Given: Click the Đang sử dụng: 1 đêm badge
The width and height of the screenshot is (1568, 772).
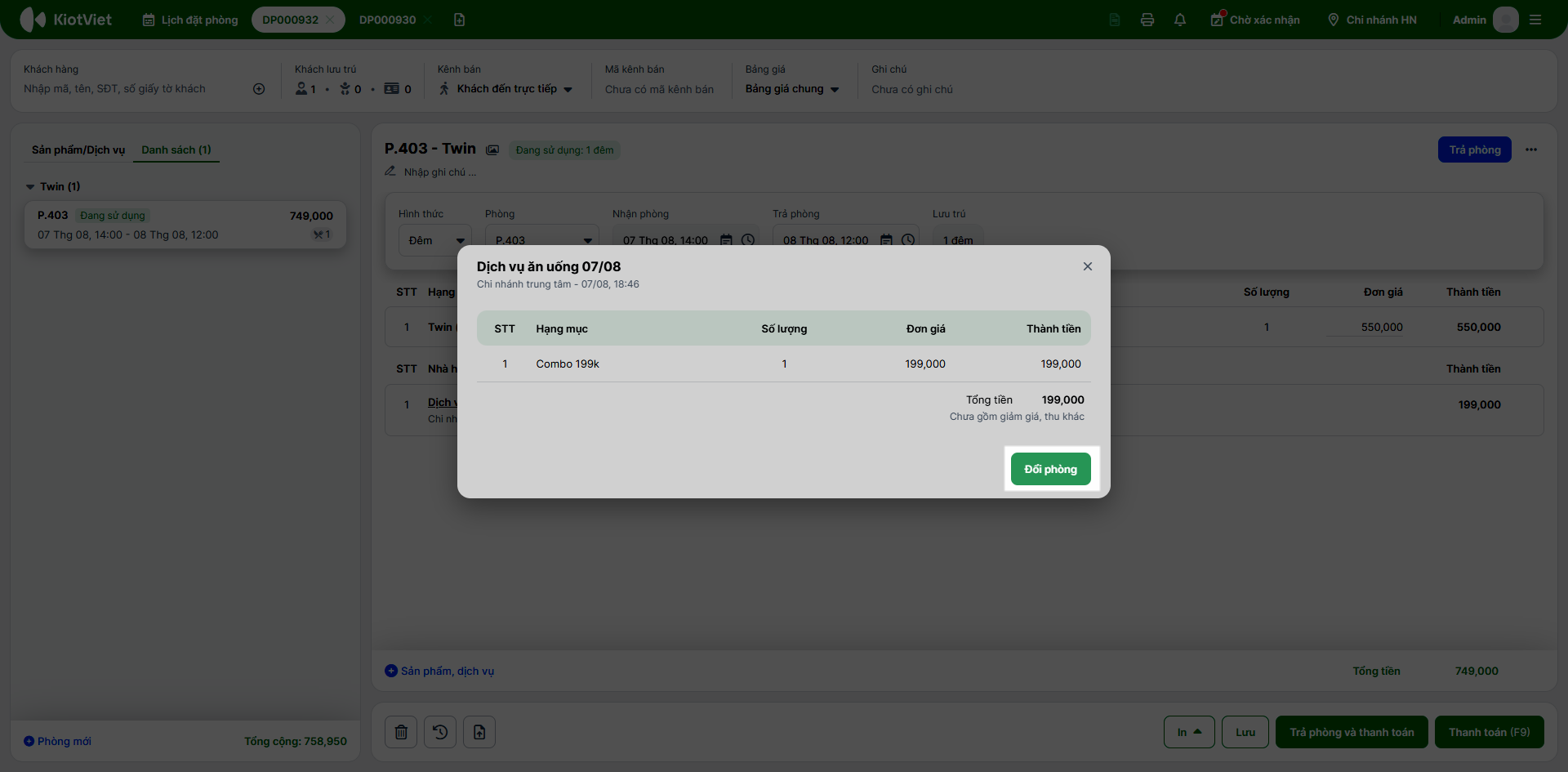Looking at the screenshot, I should point(564,150).
